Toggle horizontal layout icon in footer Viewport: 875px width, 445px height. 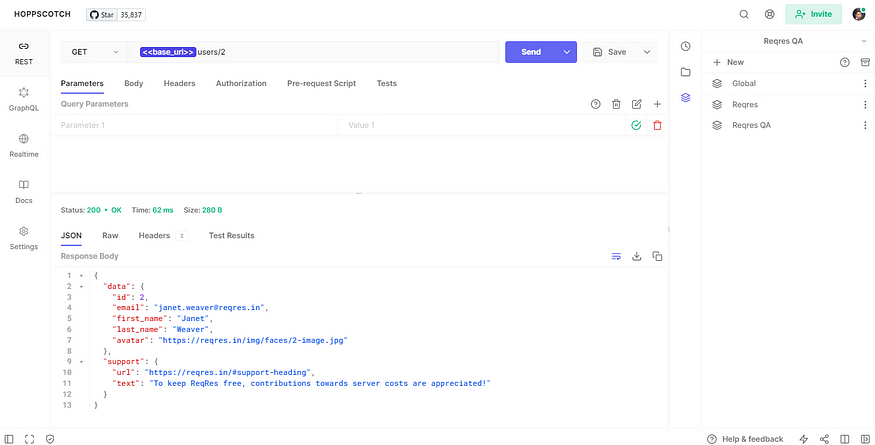(845, 439)
